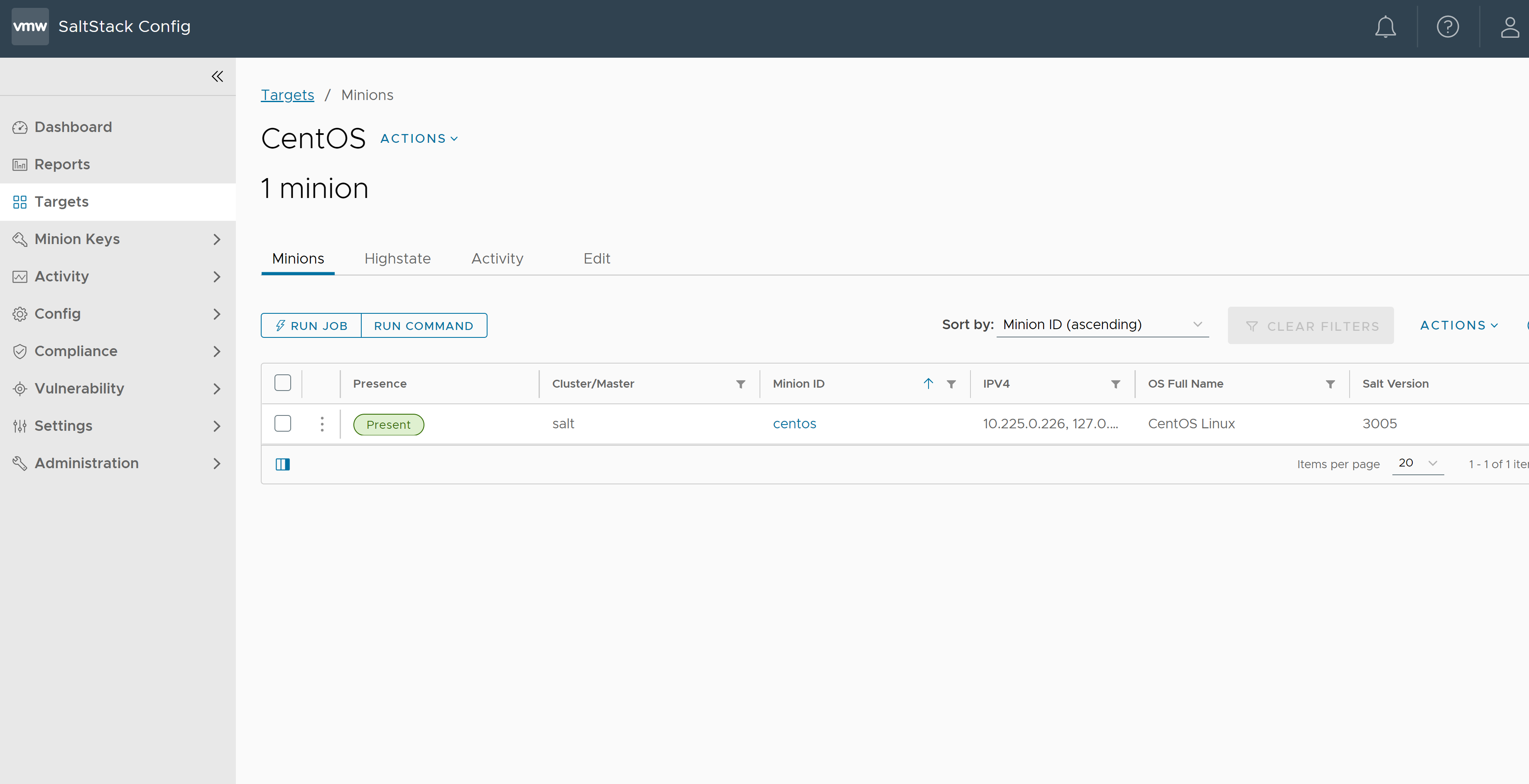This screenshot has width=1529, height=784.
Task: Expand the ACTIONS dropdown menu
Action: [418, 138]
